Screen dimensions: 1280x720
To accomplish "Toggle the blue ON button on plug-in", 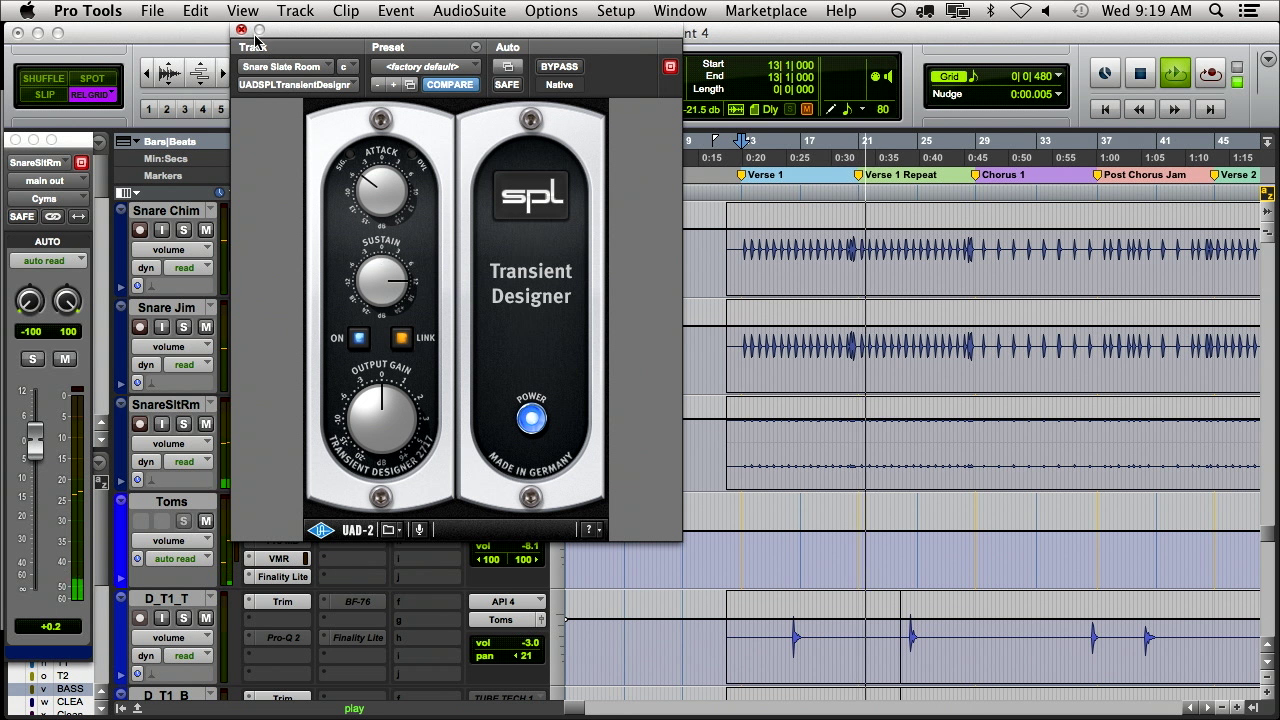I will coord(359,338).
